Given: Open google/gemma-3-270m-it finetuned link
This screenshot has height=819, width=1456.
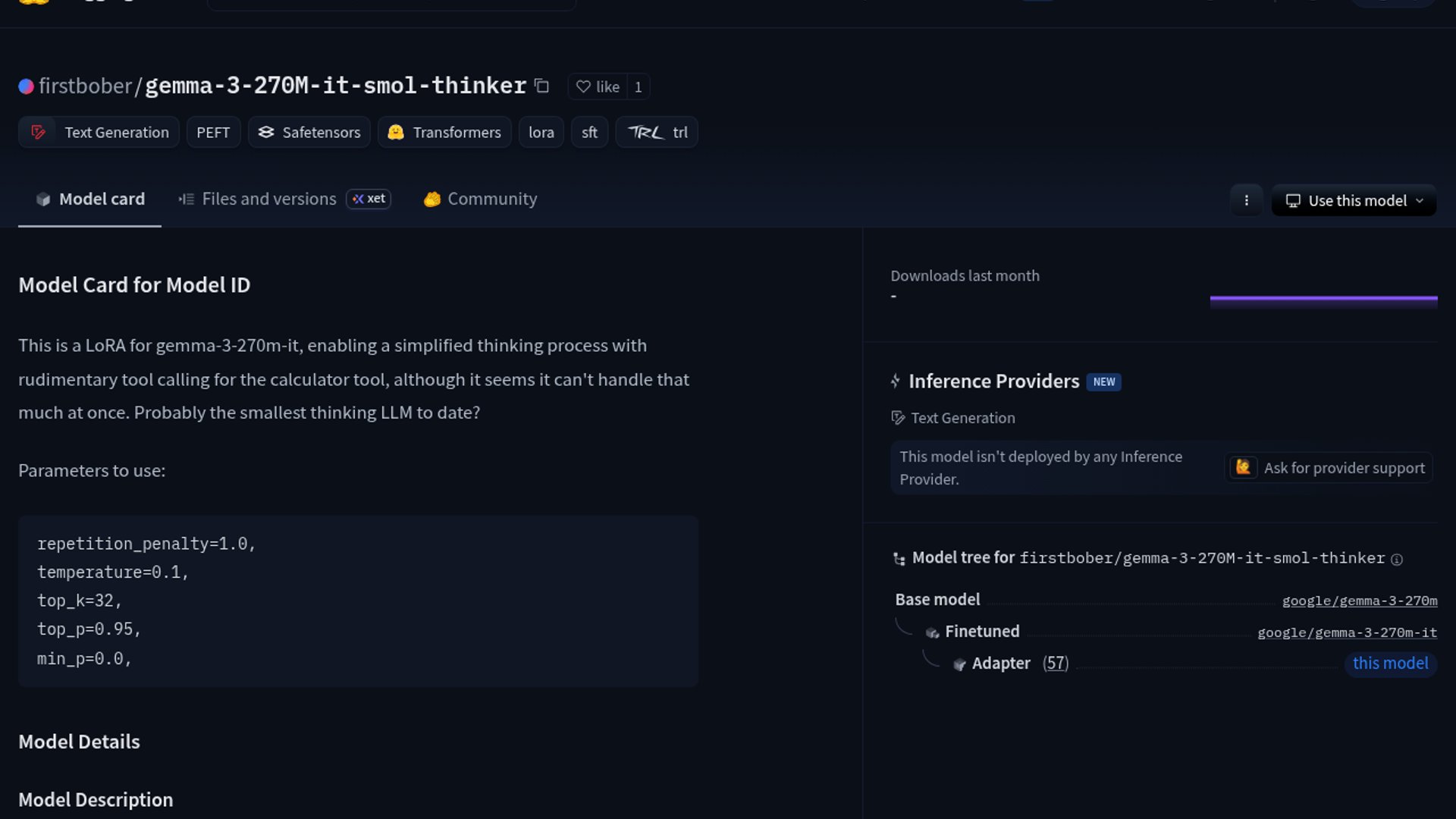Looking at the screenshot, I should point(1347,632).
